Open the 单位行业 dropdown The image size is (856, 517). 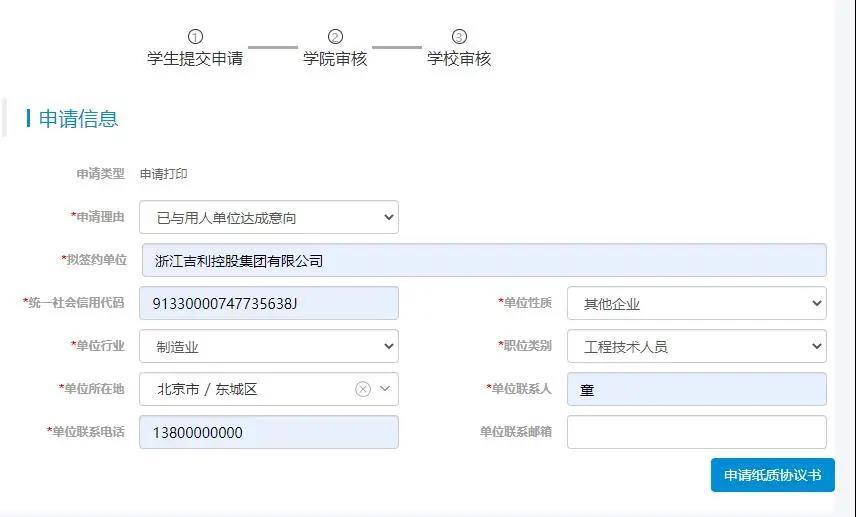(x=269, y=346)
